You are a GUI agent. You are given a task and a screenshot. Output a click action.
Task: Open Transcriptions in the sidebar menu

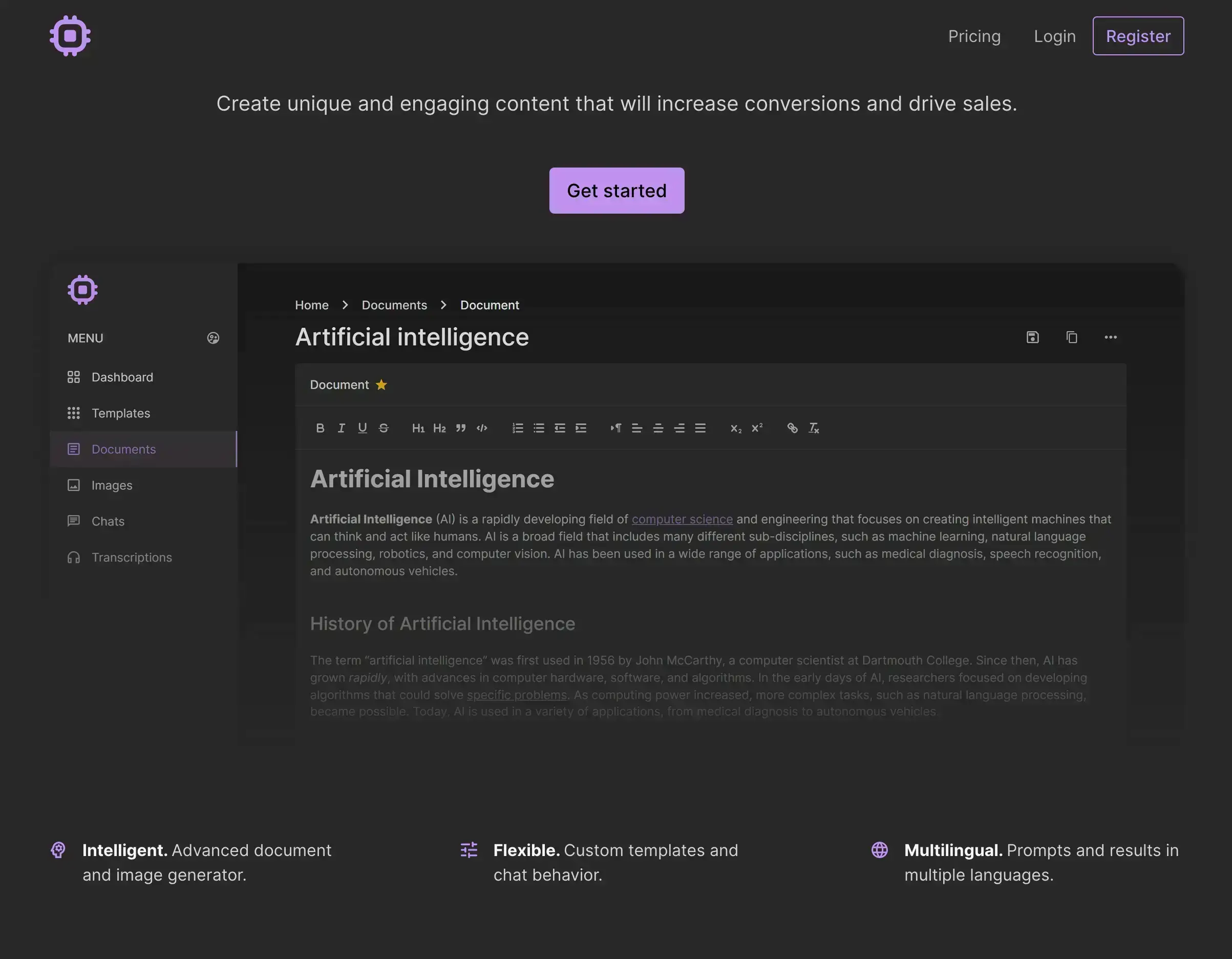[x=143, y=557]
